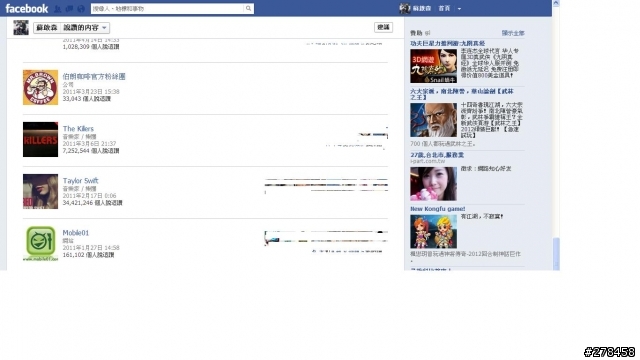
Task: Click 34,421,246 likes count text
Action: pyautogui.click(x=92, y=202)
